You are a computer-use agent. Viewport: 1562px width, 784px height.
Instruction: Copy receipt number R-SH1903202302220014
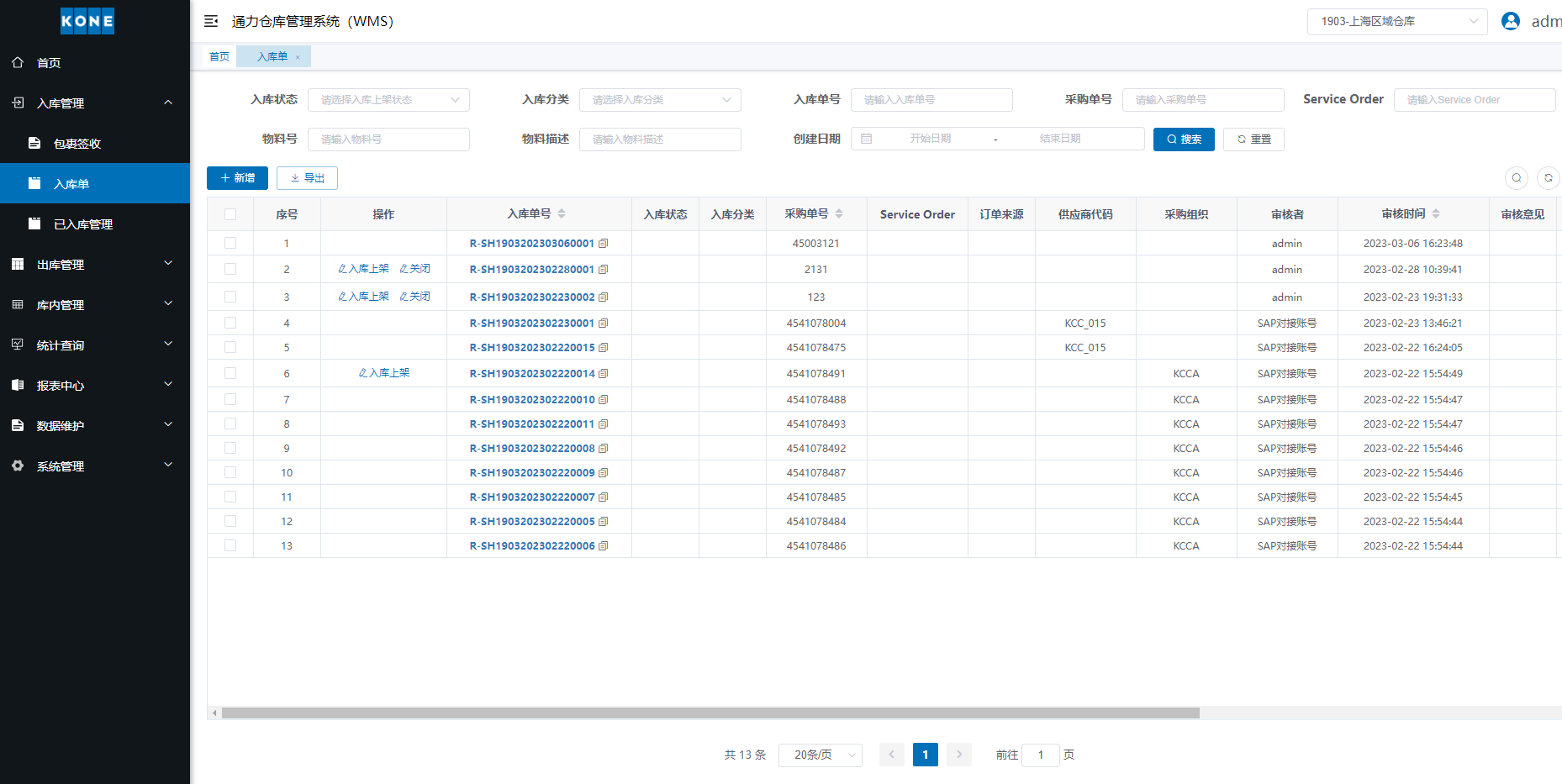click(x=604, y=374)
